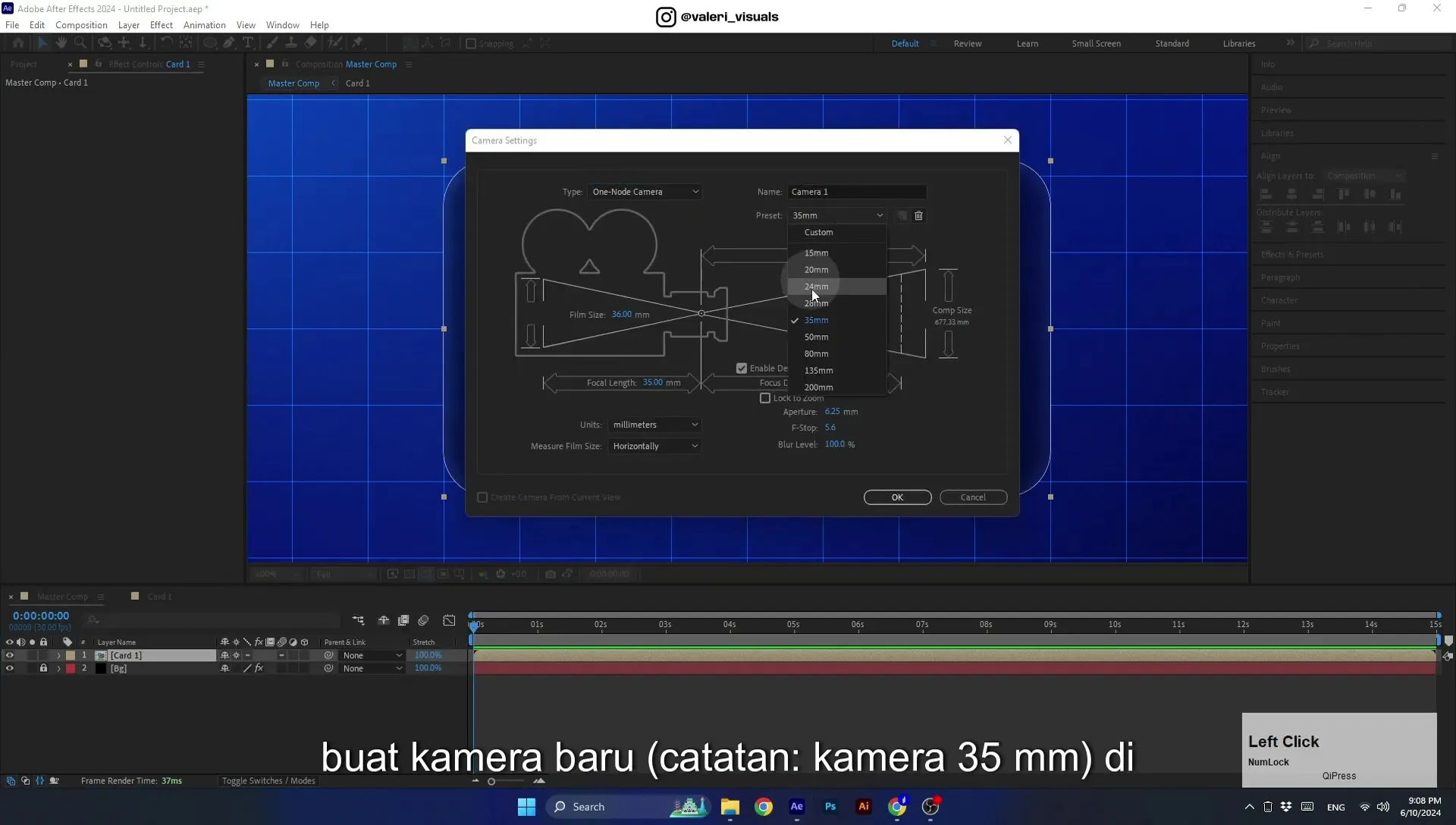Choose the 50mm preset option
Image resolution: width=1456 pixels, height=825 pixels.
[837, 337]
